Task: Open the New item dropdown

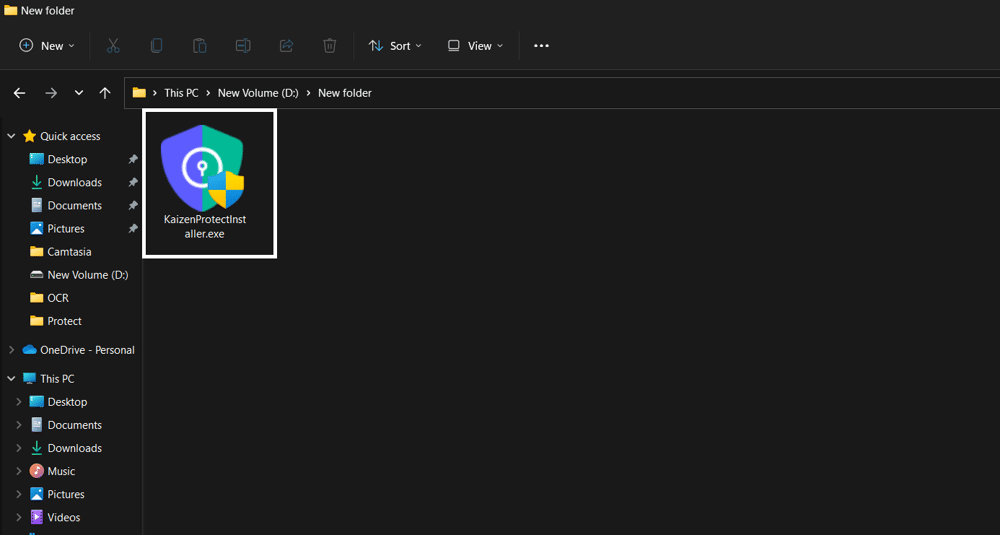Action: pos(47,46)
